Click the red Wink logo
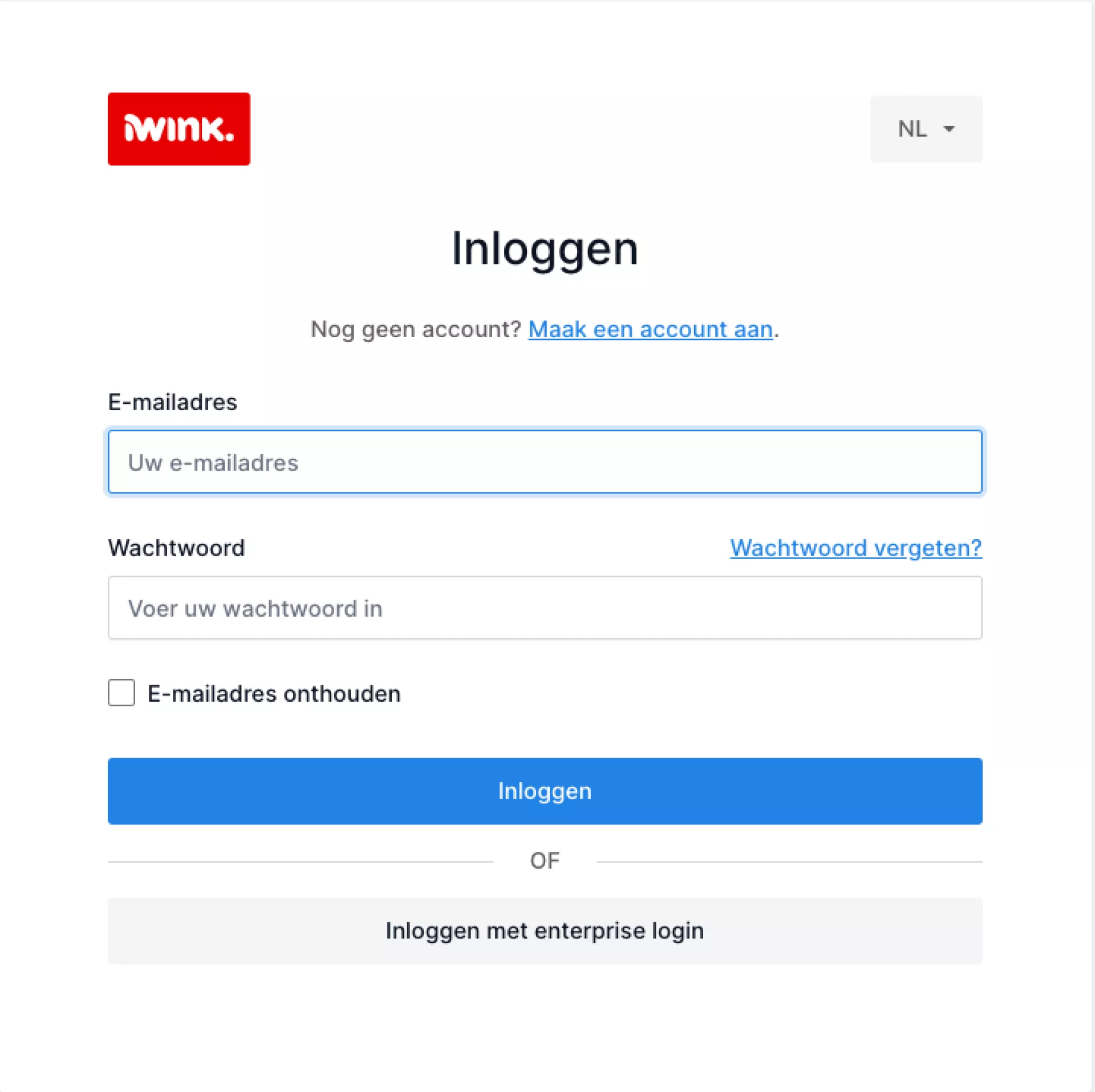 [179, 129]
